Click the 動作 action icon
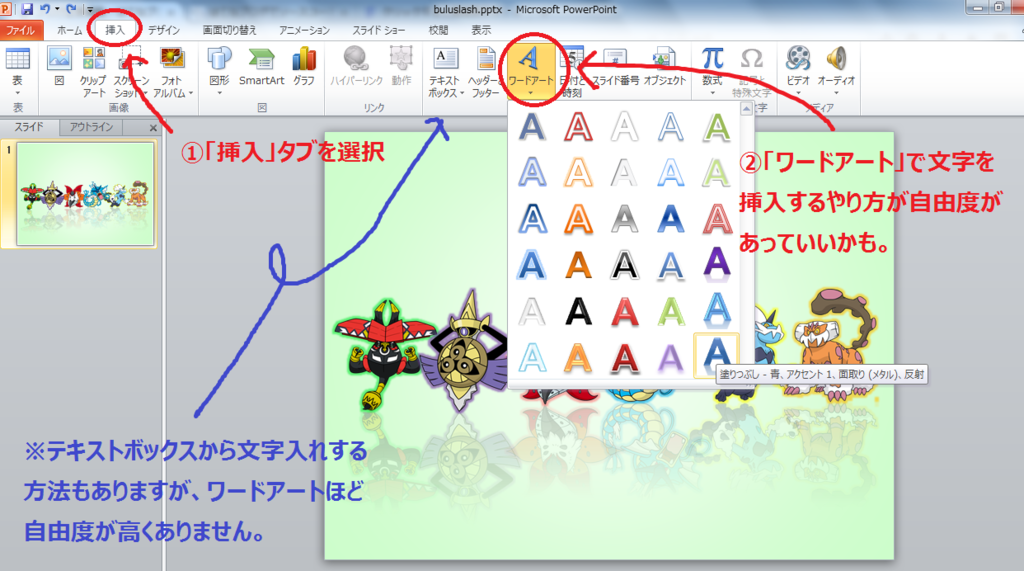The width and height of the screenshot is (1024, 571). [402, 67]
